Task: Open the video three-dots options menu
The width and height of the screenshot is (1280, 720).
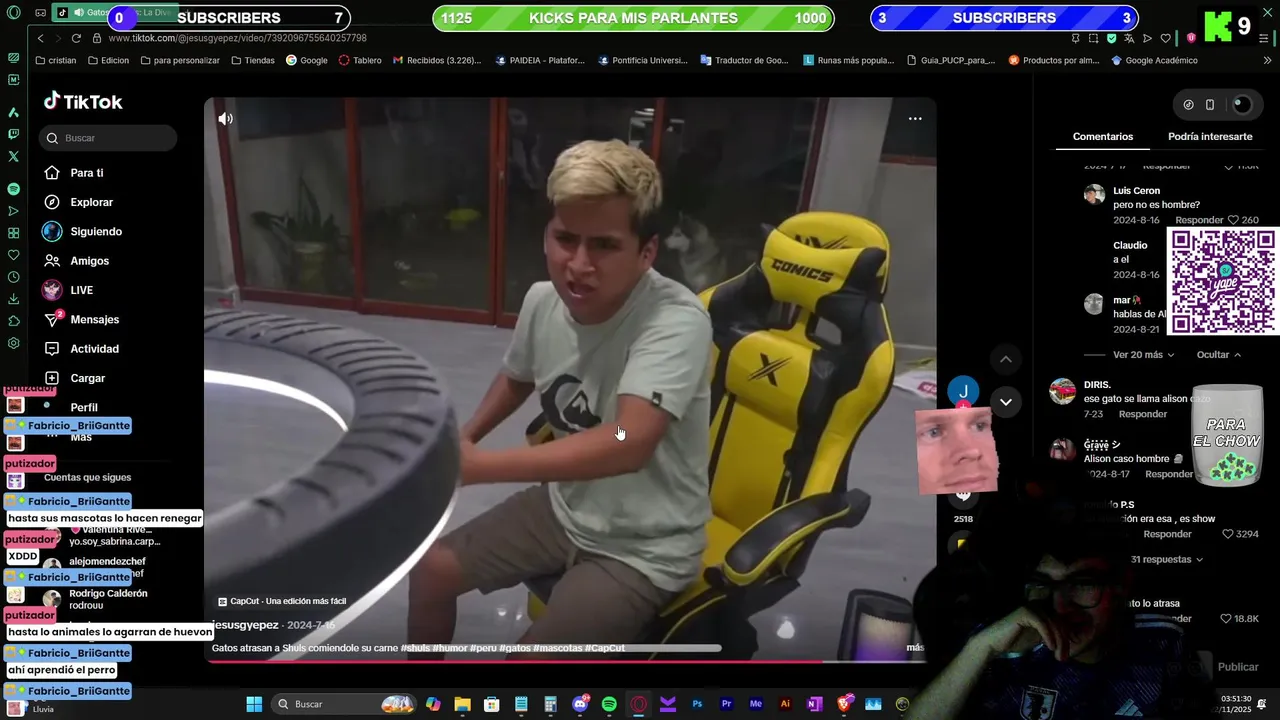Action: pyautogui.click(x=914, y=118)
